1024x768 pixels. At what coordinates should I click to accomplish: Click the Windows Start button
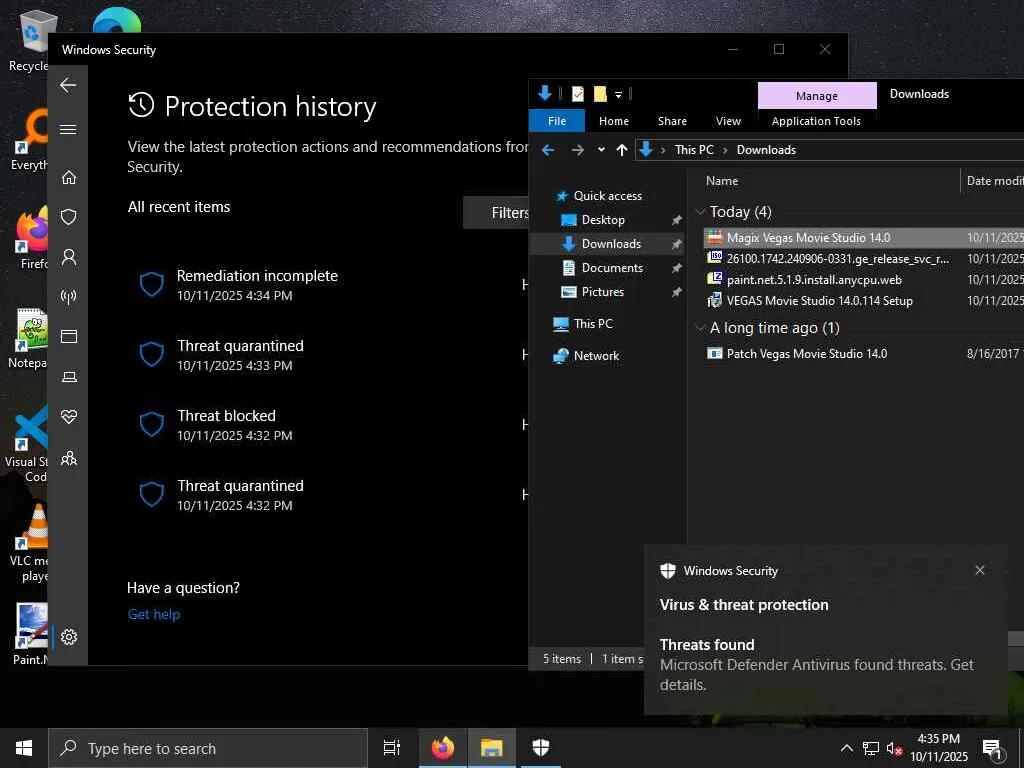coord(24,748)
